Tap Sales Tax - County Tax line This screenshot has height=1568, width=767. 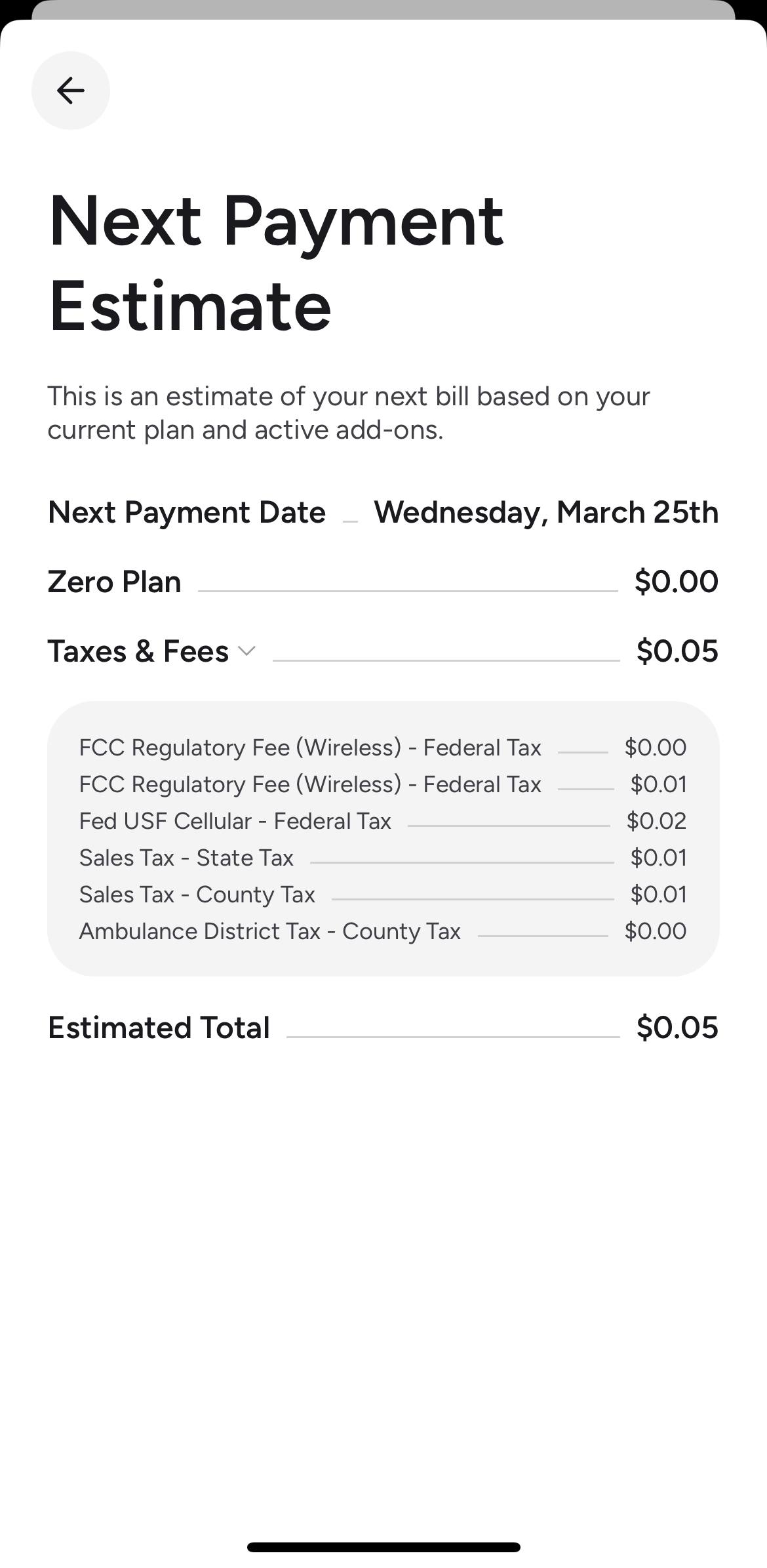click(x=197, y=895)
